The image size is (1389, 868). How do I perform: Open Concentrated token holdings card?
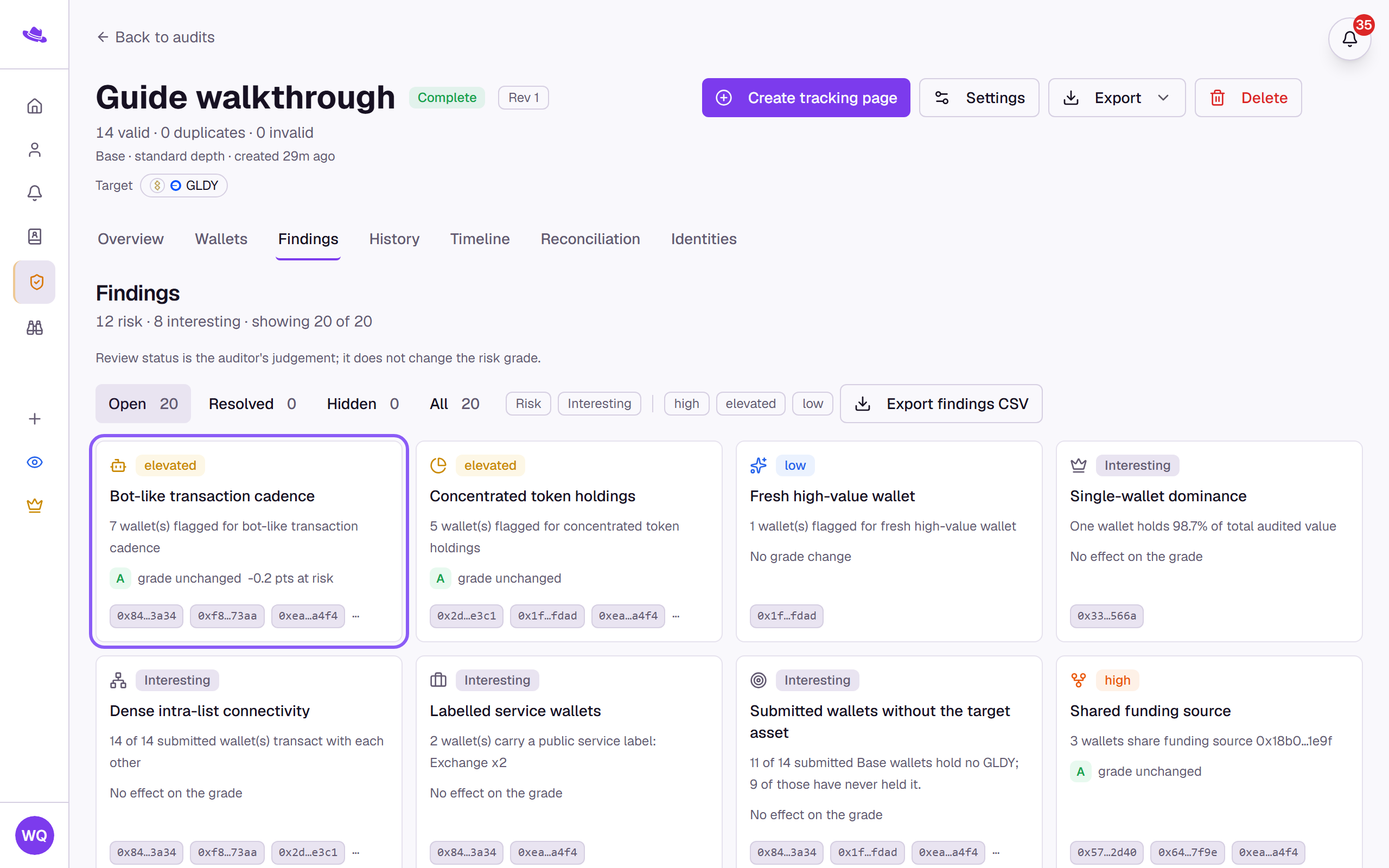[x=569, y=541]
